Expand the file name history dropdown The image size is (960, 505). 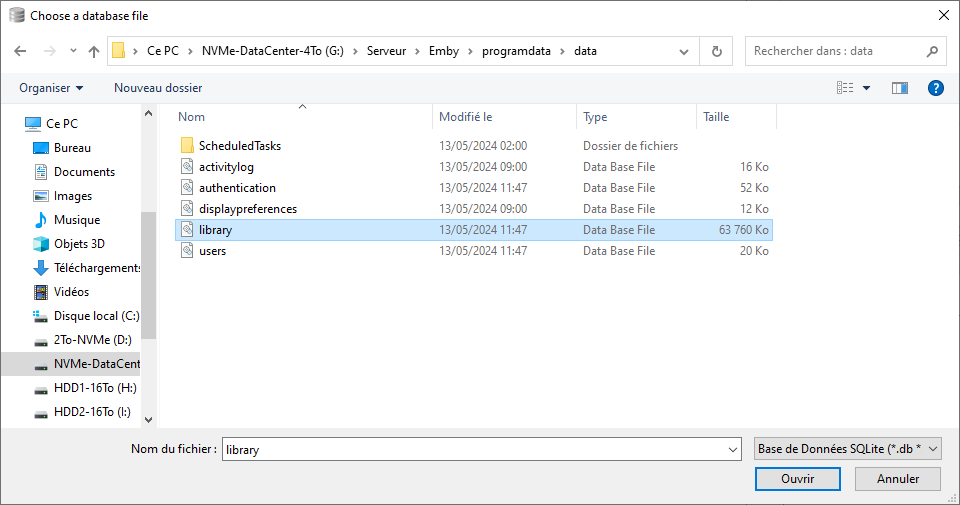coord(733,449)
